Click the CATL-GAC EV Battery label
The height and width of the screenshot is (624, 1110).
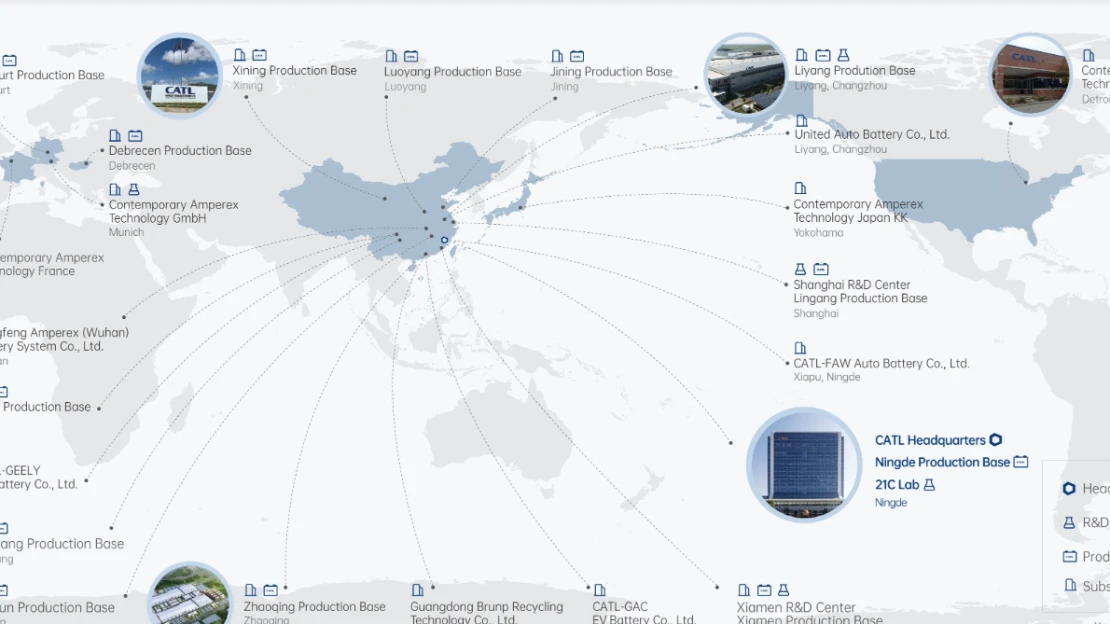[x=644, y=613]
